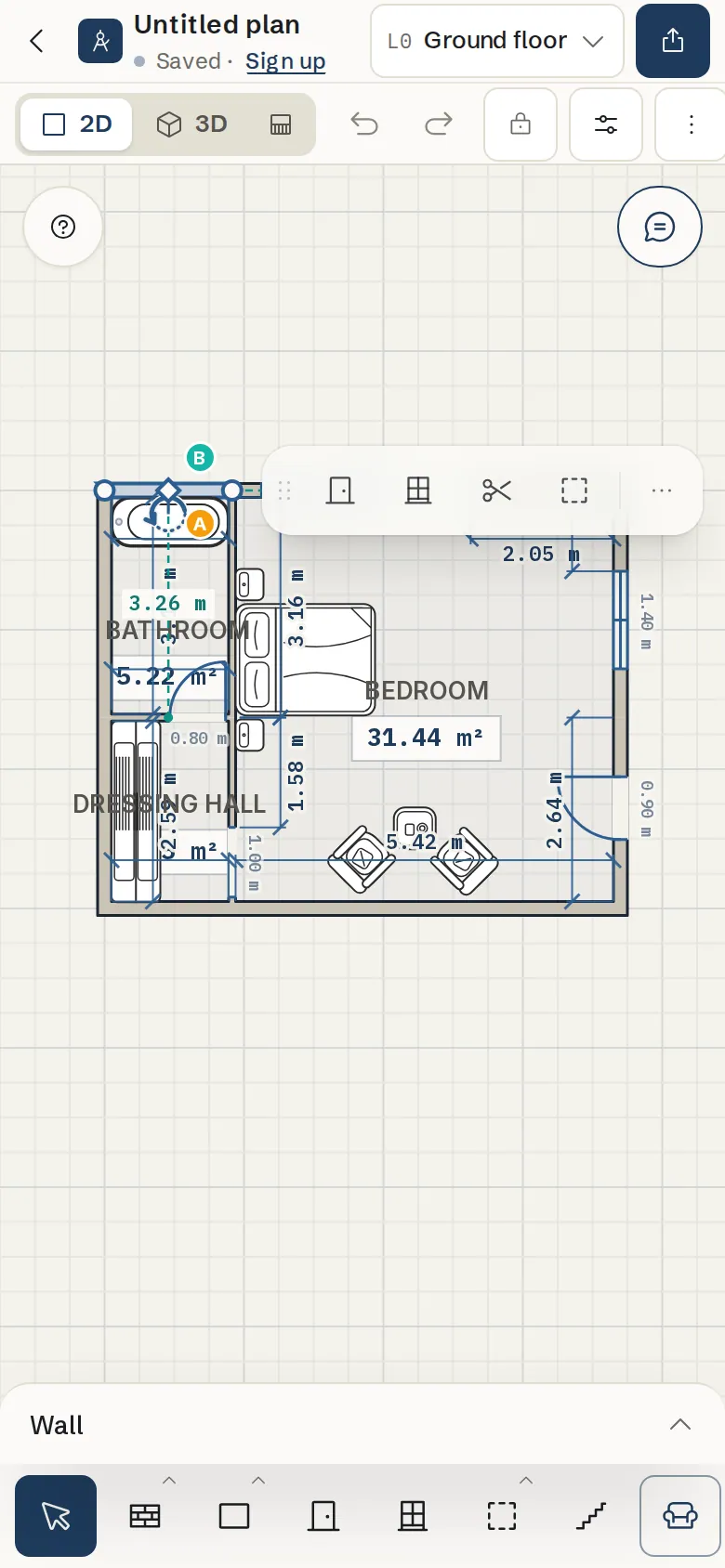725x1568 pixels.
Task: Open the display settings sliders button
Action: pyautogui.click(x=606, y=124)
